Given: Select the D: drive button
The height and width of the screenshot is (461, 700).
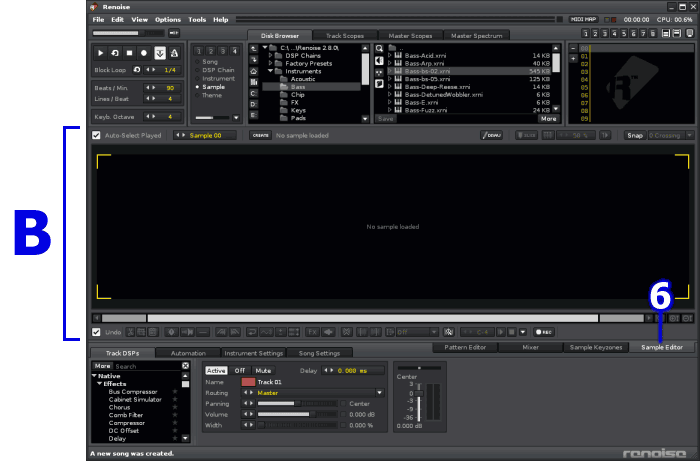Looking at the screenshot, I should [x=254, y=104].
